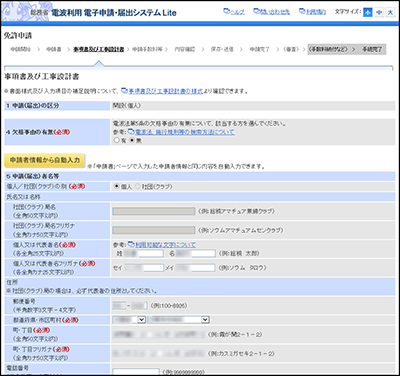Click the example text (例:100-8926)
The image size is (400, 376).
pos(169,305)
